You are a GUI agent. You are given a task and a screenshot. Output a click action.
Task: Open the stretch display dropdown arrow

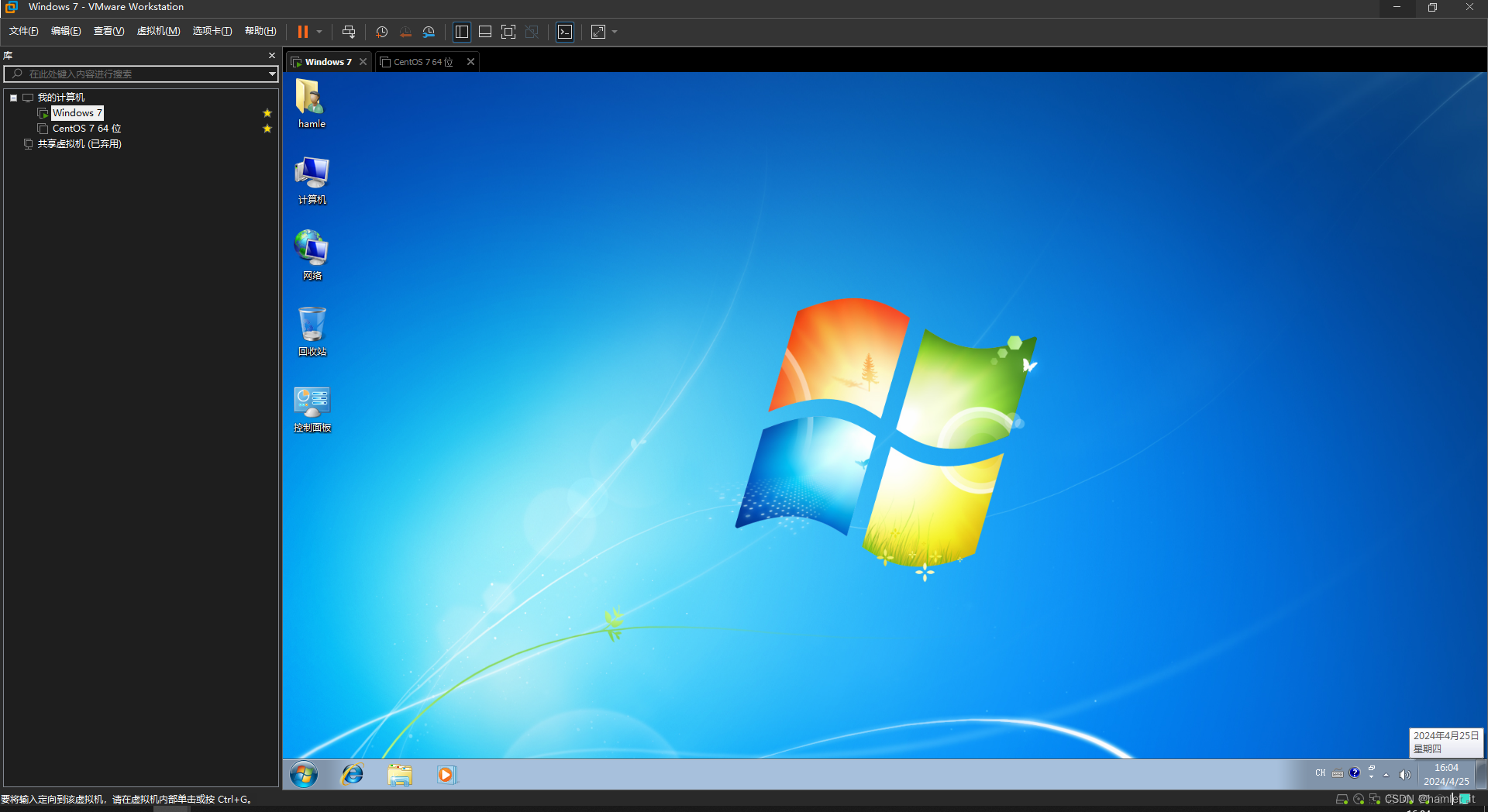click(x=615, y=32)
